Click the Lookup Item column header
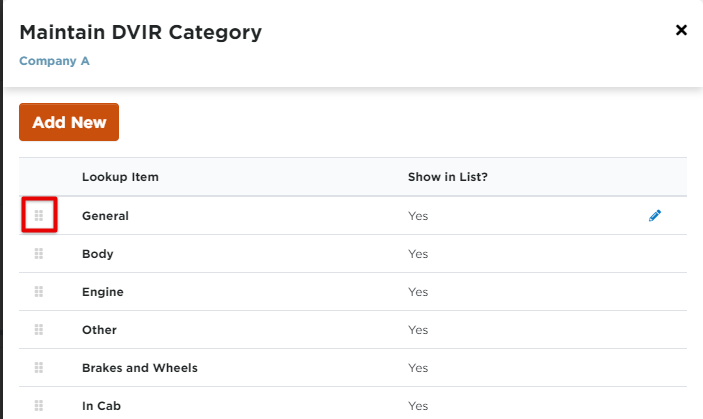 (x=120, y=177)
